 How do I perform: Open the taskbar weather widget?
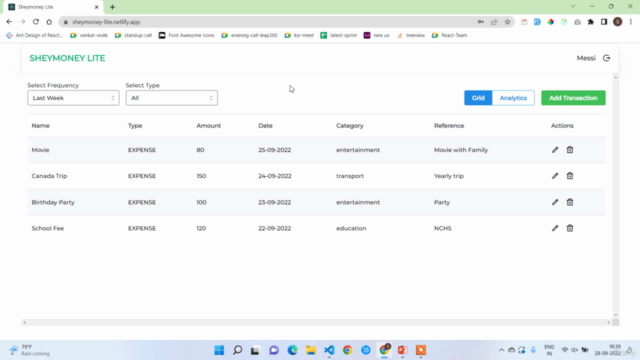(30, 350)
